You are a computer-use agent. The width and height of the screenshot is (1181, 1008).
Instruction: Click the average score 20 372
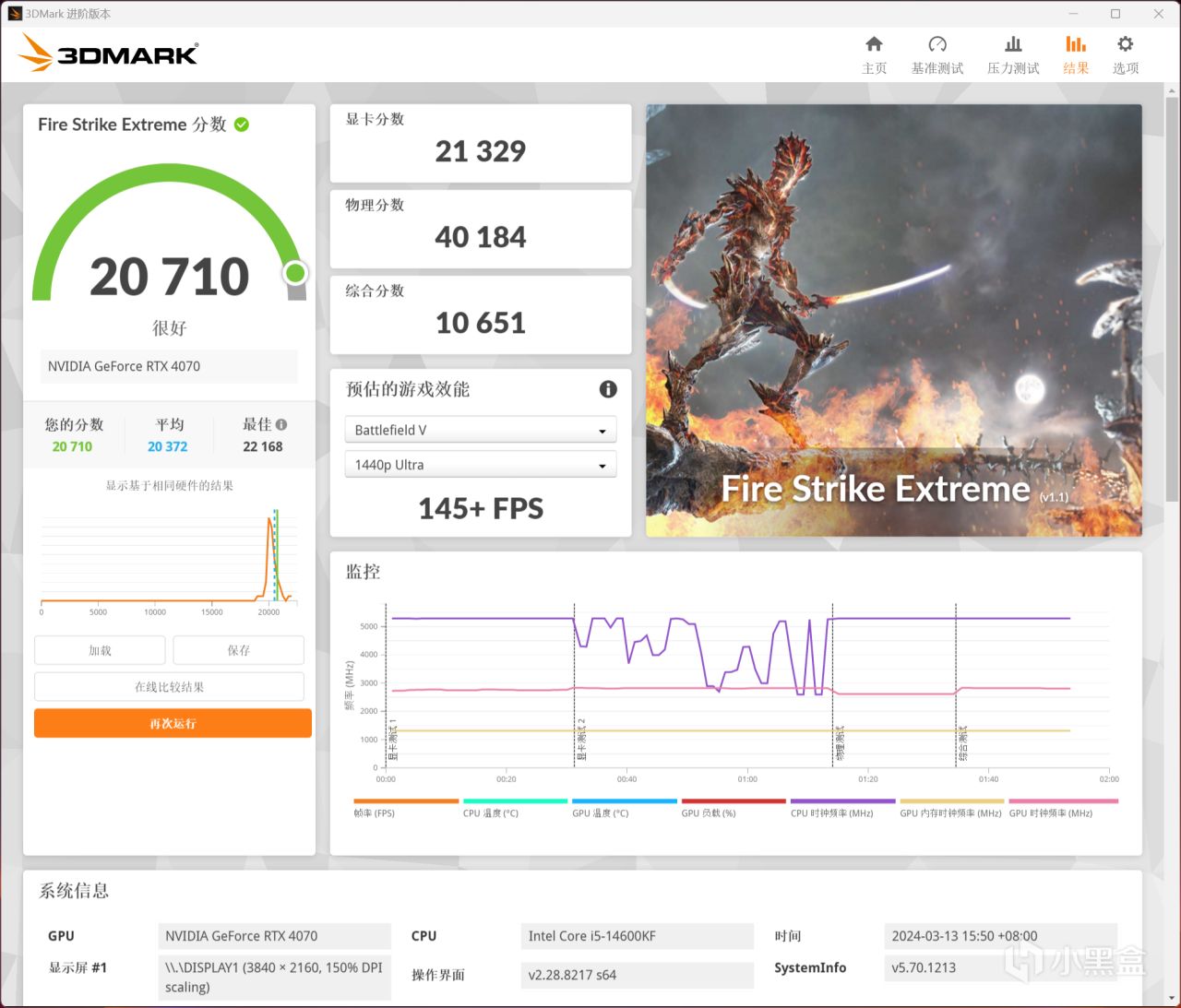coord(168,446)
